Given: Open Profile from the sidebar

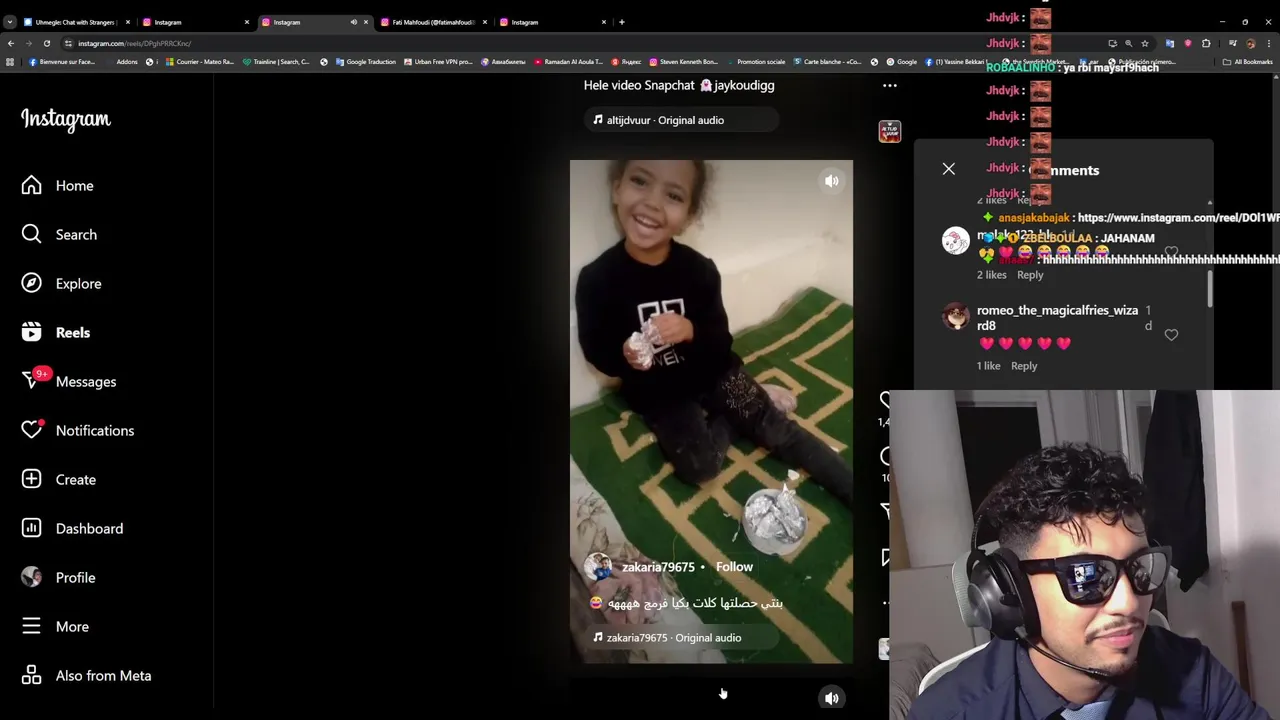Looking at the screenshot, I should coord(59,577).
